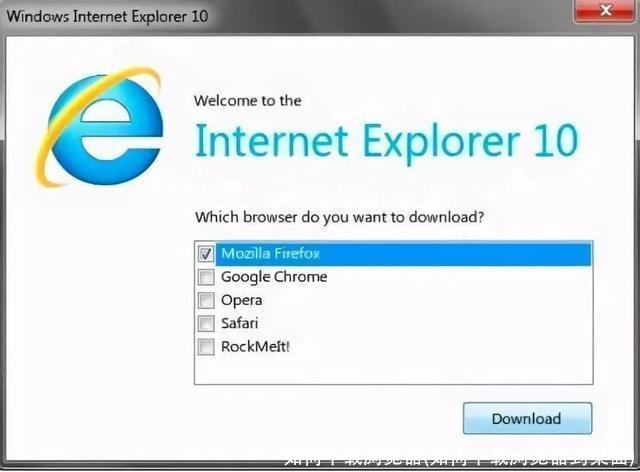The height and width of the screenshot is (472, 640).
Task: Tick the Google Chrome checkbox
Action: coord(206,277)
